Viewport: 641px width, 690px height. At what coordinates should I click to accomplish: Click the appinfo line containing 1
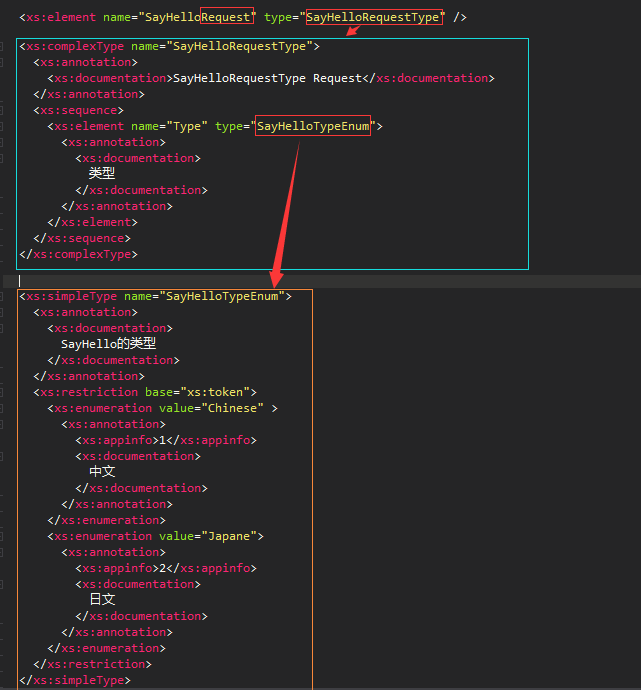tap(166, 440)
